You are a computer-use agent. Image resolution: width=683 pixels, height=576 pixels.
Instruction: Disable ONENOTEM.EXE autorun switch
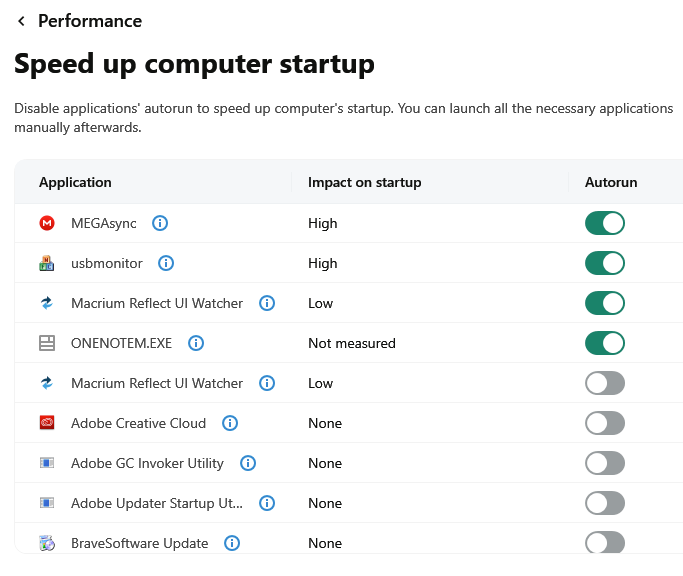(x=604, y=343)
